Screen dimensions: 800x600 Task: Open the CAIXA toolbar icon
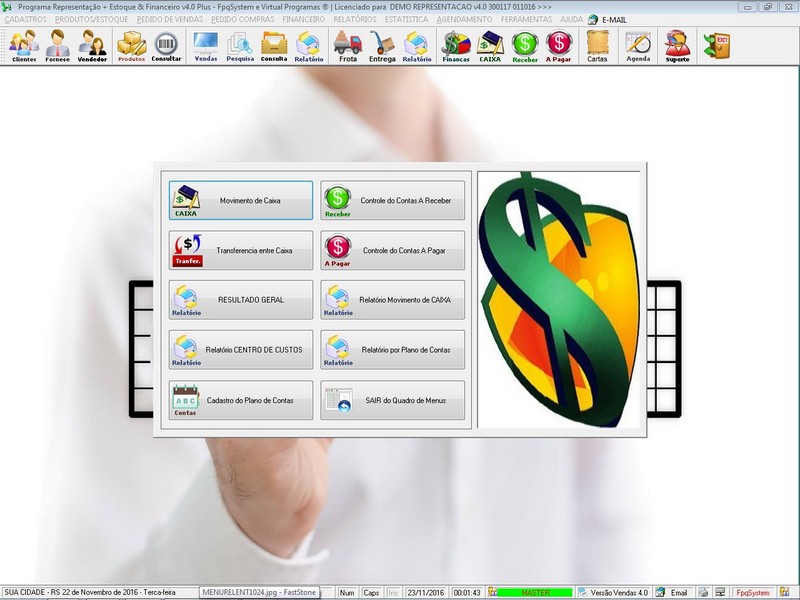point(490,46)
